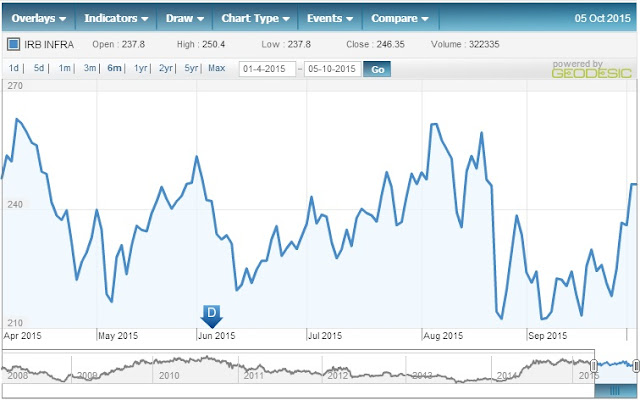Viewport: 640px width, 400px height.
Task: Open the Indicators dropdown menu
Action: tap(116, 18)
